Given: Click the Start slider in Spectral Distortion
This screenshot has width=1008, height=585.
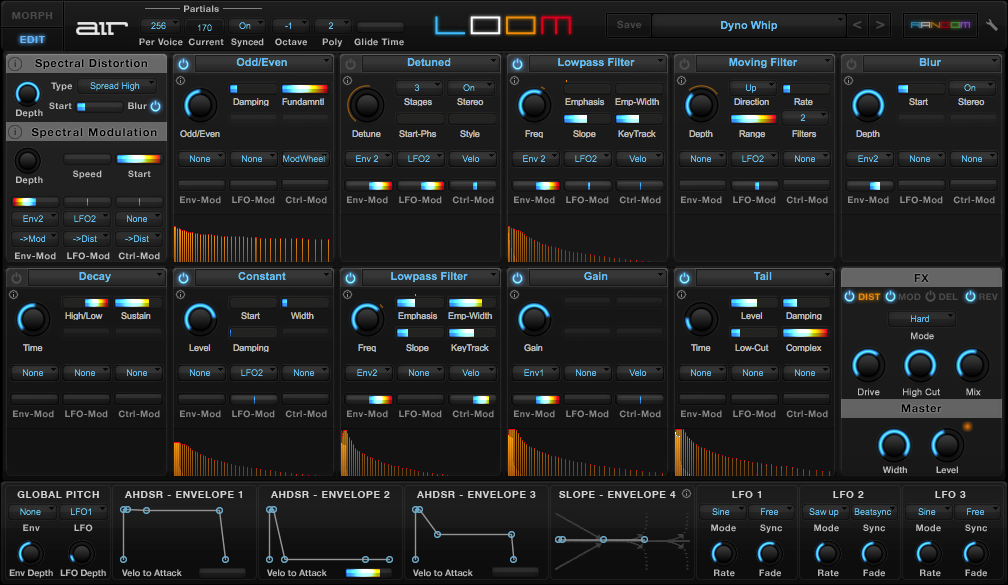Looking at the screenshot, I should [x=99, y=106].
